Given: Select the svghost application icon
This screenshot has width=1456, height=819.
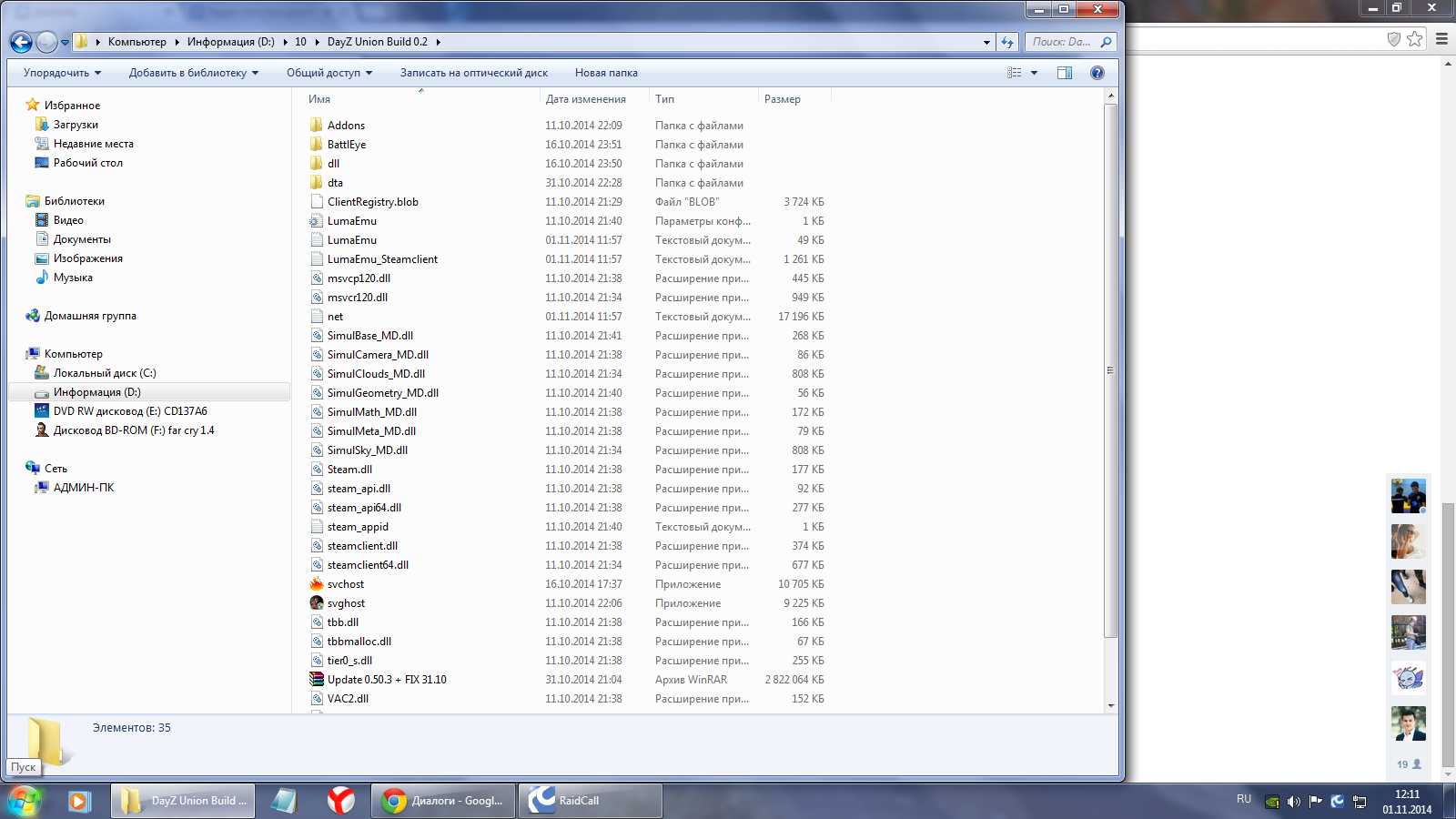Looking at the screenshot, I should pos(317,603).
